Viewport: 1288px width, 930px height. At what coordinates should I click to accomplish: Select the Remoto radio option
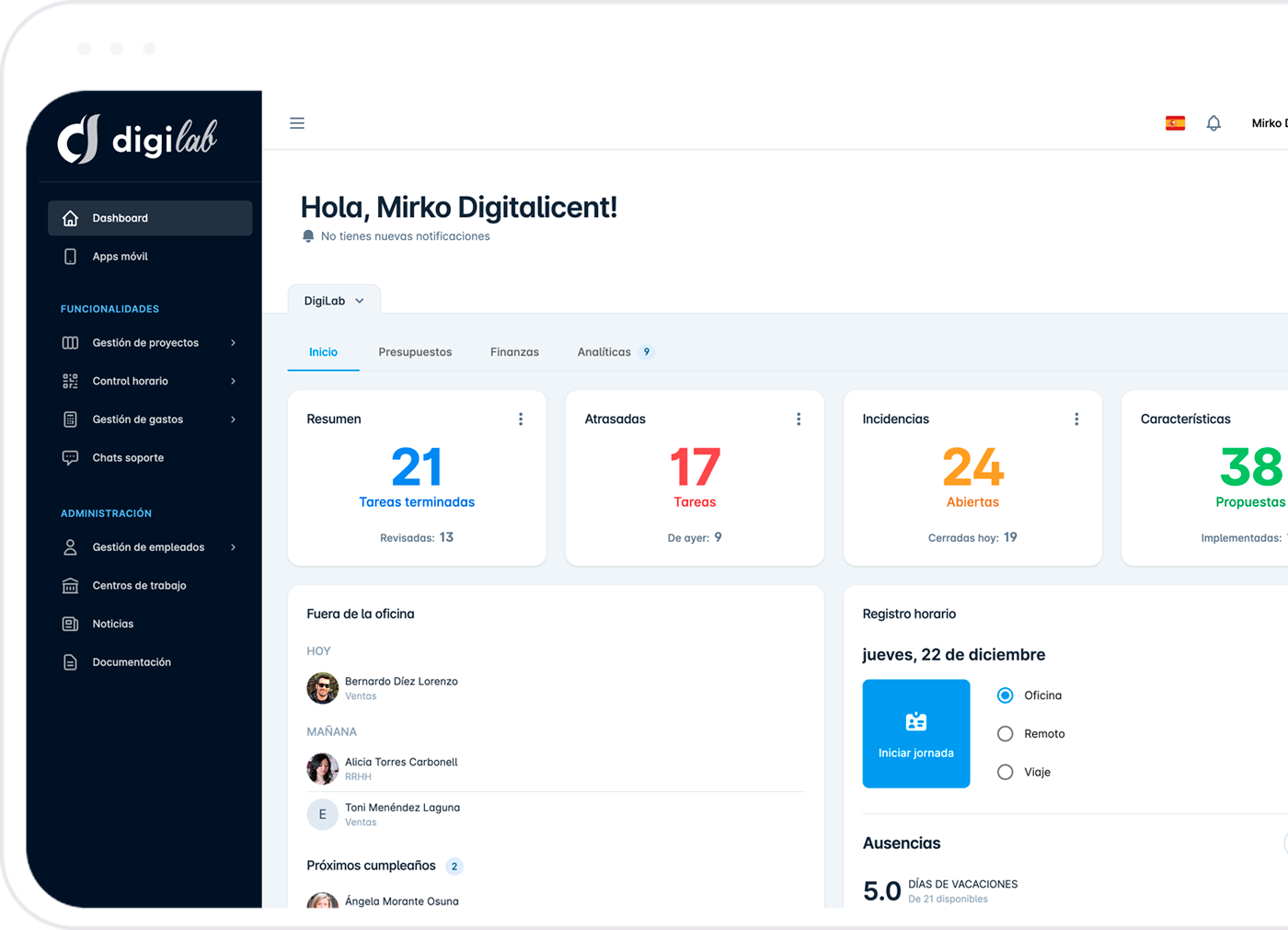pos(1006,734)
